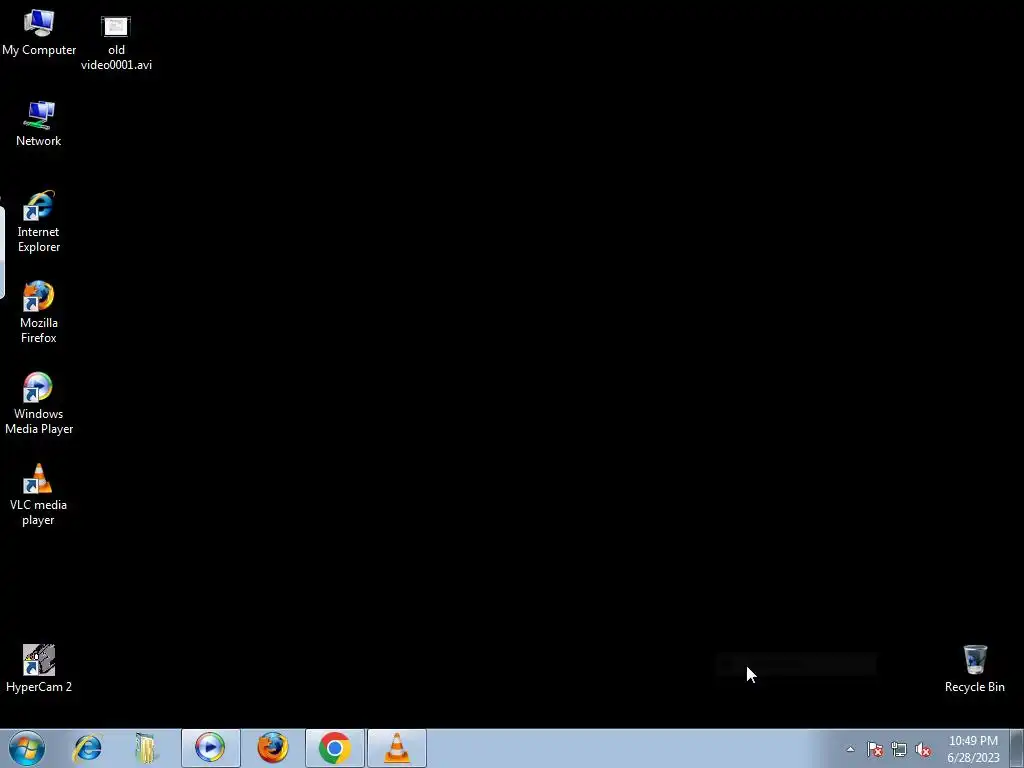Select the HyperCam 2 desktop shortcut
The width and height of the screenshot is (1024, 768).
pos(39,669)
